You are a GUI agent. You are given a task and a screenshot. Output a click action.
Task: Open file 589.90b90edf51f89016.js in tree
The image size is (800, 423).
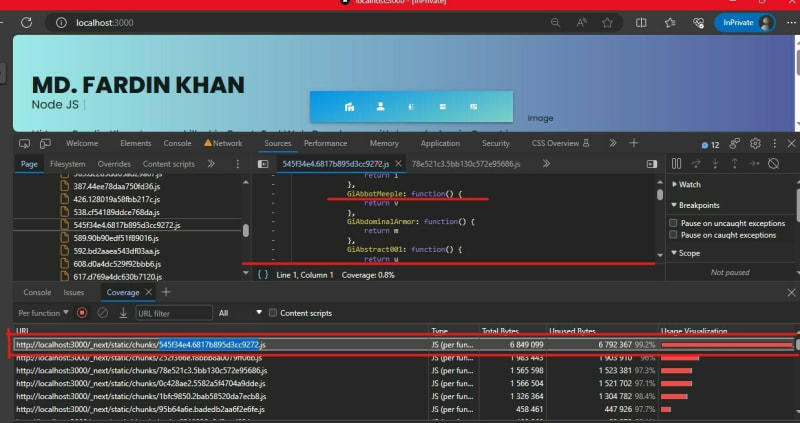coord(116,238)
